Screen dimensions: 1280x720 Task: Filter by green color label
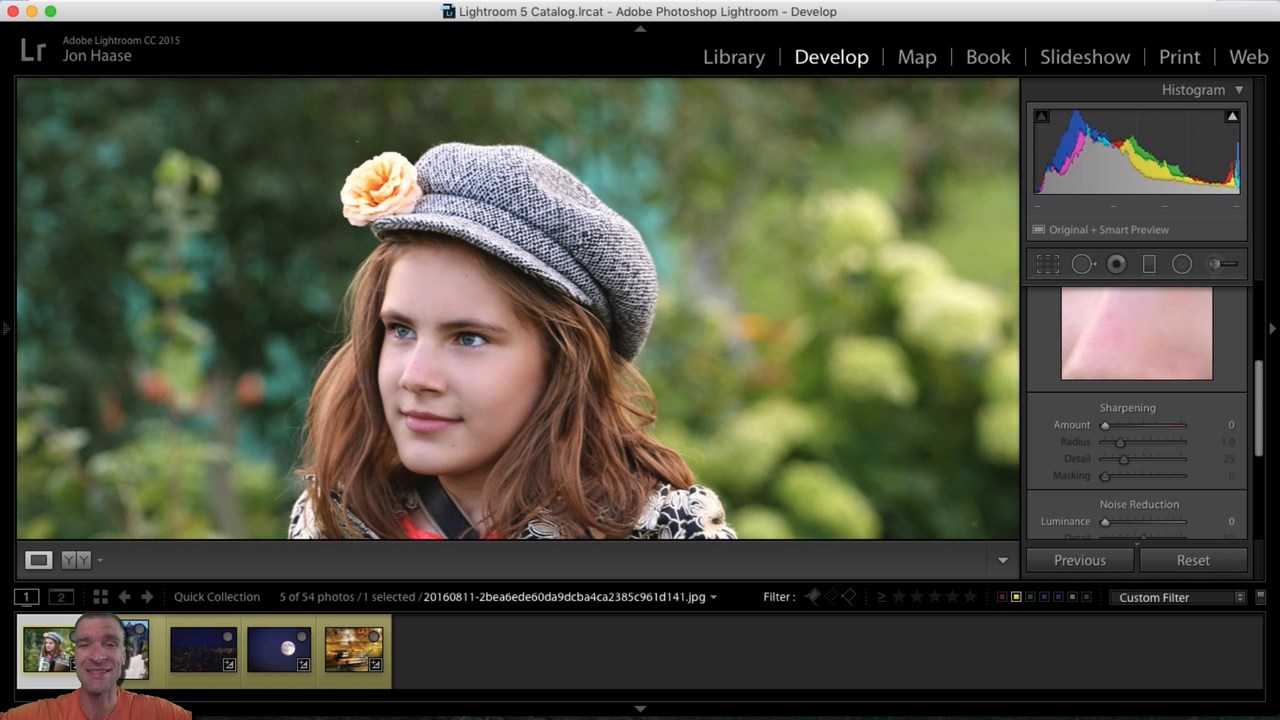[1030, 597]
